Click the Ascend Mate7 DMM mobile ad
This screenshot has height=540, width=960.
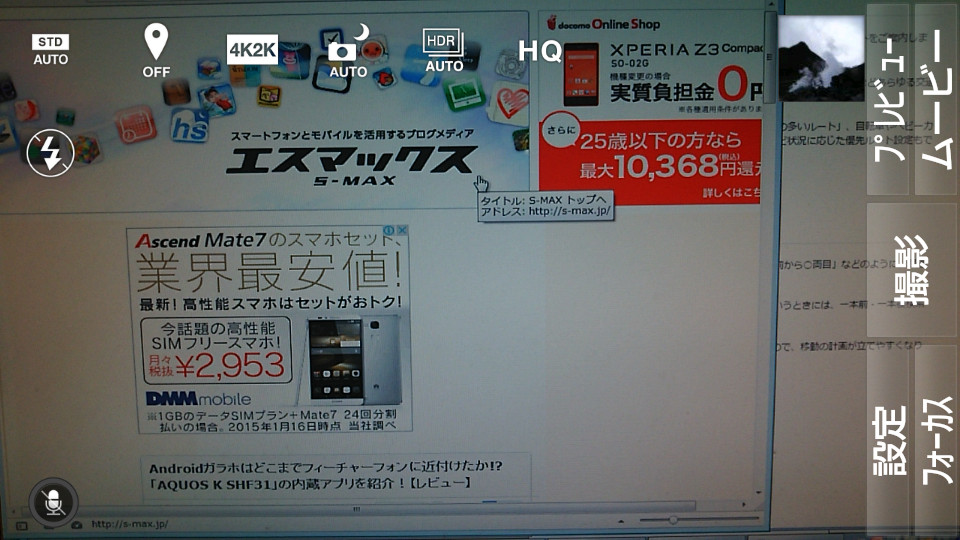269,329
